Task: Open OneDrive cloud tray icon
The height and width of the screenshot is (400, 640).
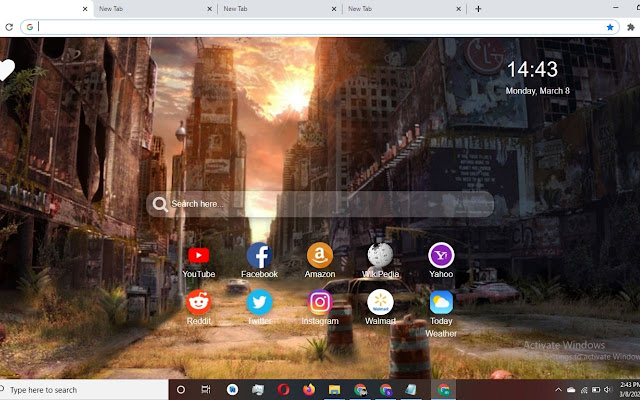Action: pyautogui.click(x=571, y=390)
